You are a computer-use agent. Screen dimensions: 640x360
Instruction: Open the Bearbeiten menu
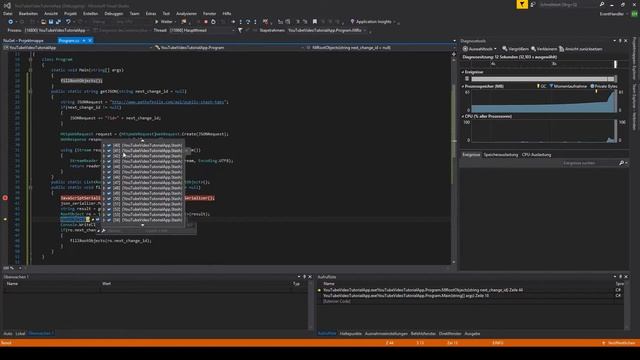click(x=28, y=13)
